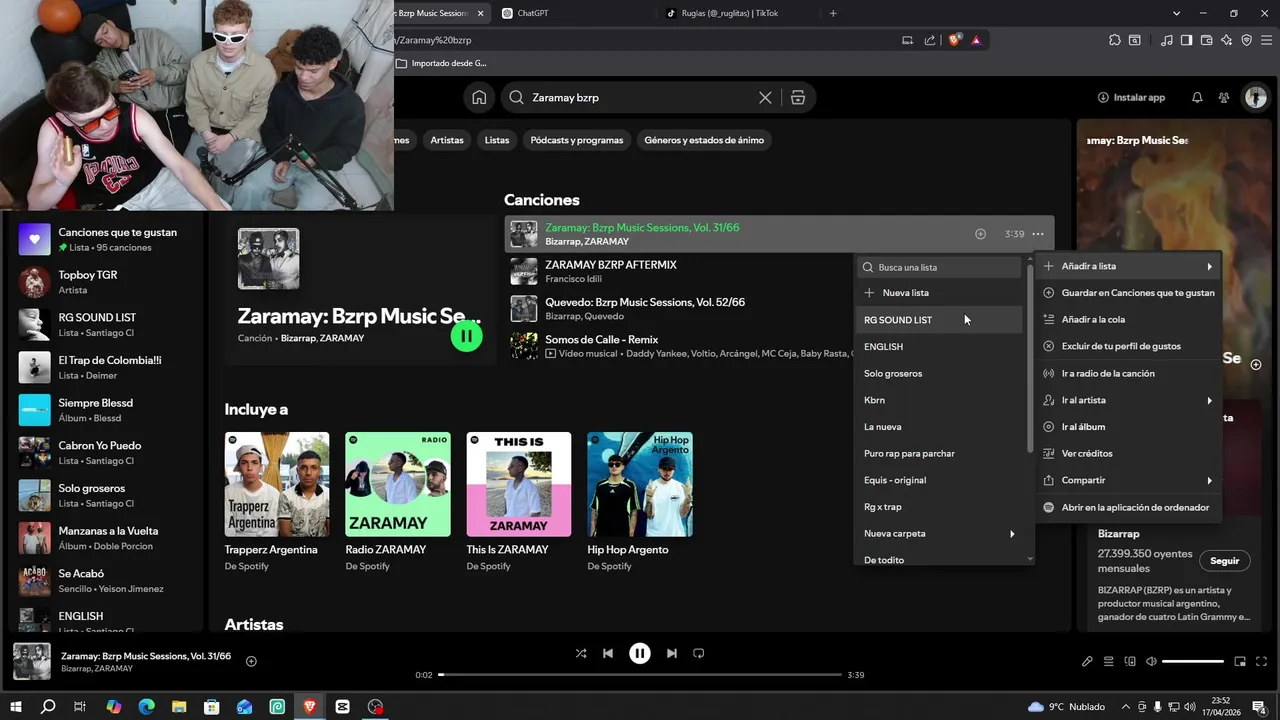Expand Nueva carpeta submenu
Viewport: 1280px width, 720px height.
pos(939,533)
